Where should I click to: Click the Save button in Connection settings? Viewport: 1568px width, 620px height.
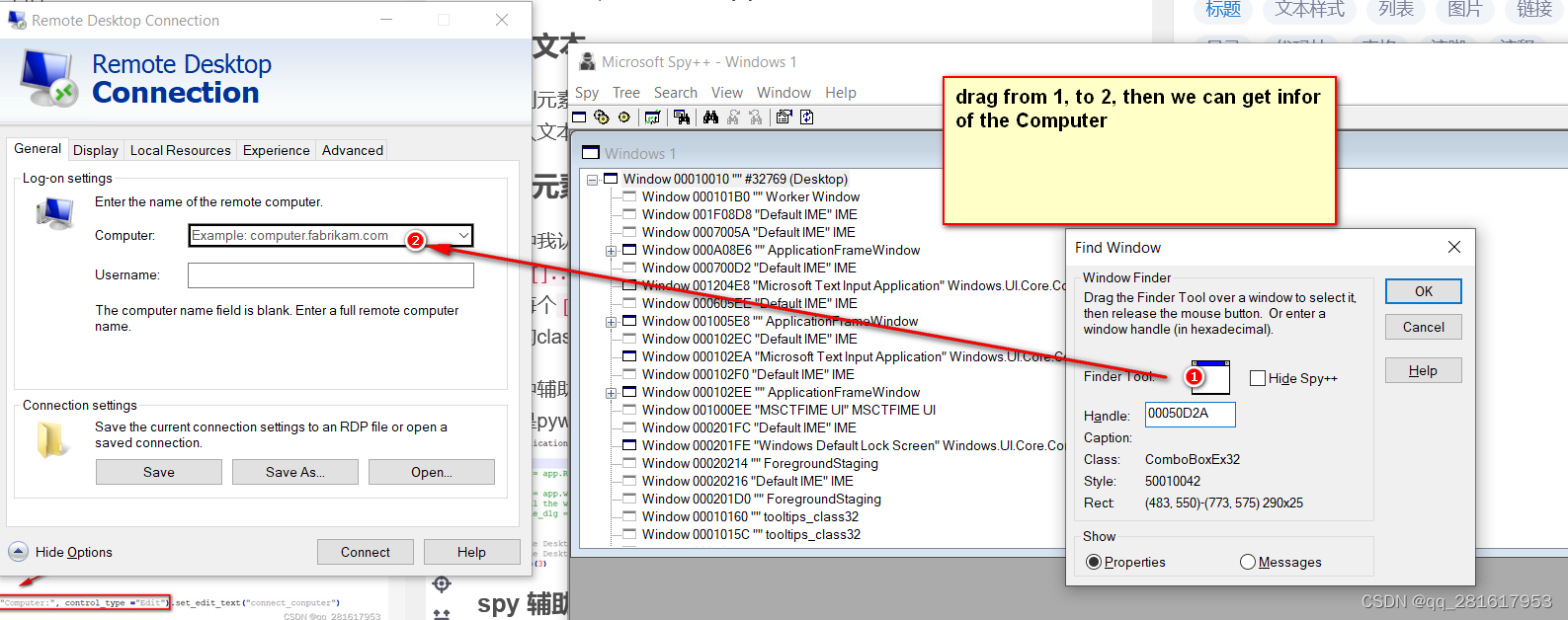tap(159, 472)
